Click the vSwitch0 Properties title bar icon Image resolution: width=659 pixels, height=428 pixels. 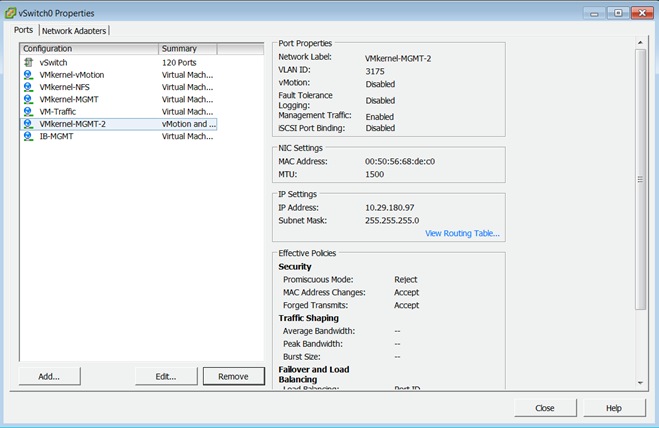10,13
